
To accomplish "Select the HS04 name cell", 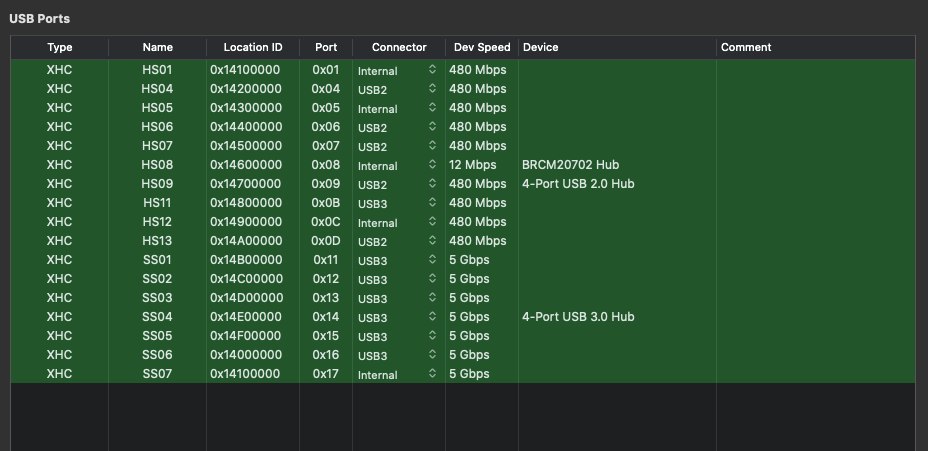I will point(157,89).
